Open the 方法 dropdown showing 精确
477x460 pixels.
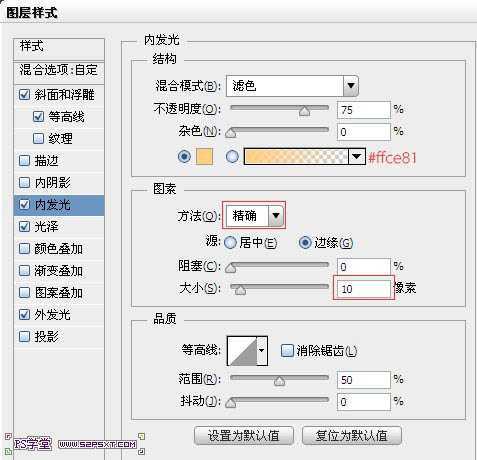click(255, 216)
